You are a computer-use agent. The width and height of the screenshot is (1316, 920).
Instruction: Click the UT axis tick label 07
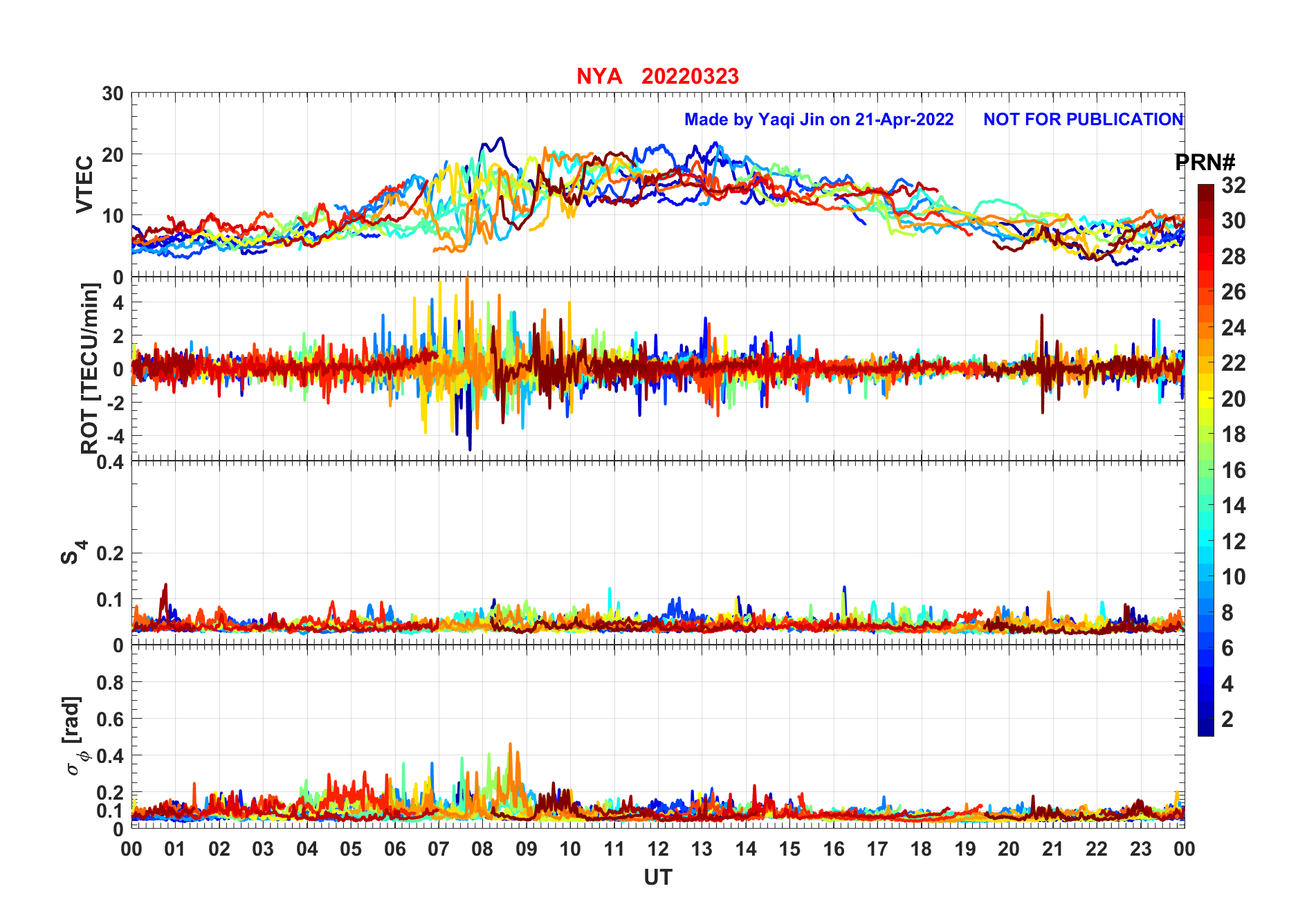pos(439,849)
